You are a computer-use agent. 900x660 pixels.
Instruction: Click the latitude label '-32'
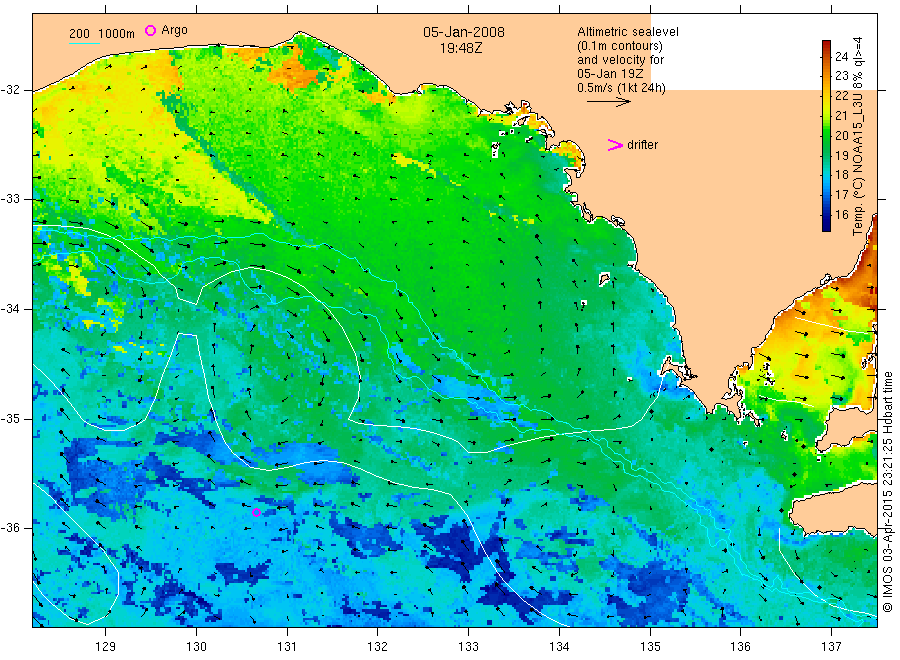(x=10, y=90)
